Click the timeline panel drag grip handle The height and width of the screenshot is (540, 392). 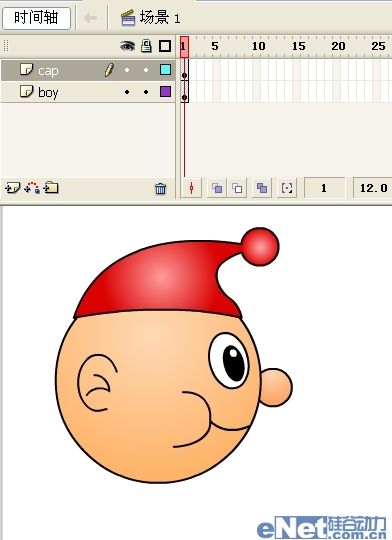pos(6,46)
